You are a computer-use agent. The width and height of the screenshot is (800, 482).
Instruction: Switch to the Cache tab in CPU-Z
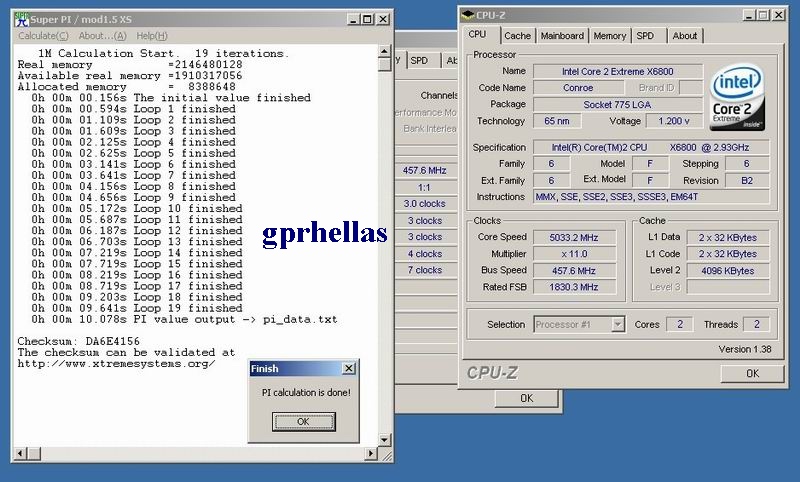tap(517, 36)
